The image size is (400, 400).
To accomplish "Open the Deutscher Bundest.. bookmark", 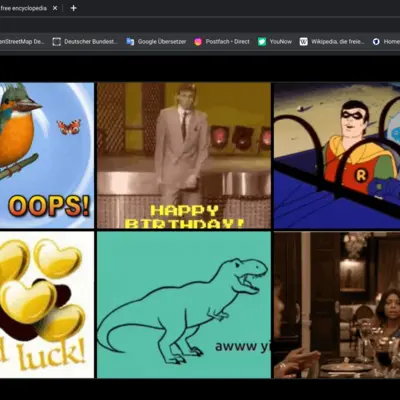I will pyautogui.click(x=85, y=42).
